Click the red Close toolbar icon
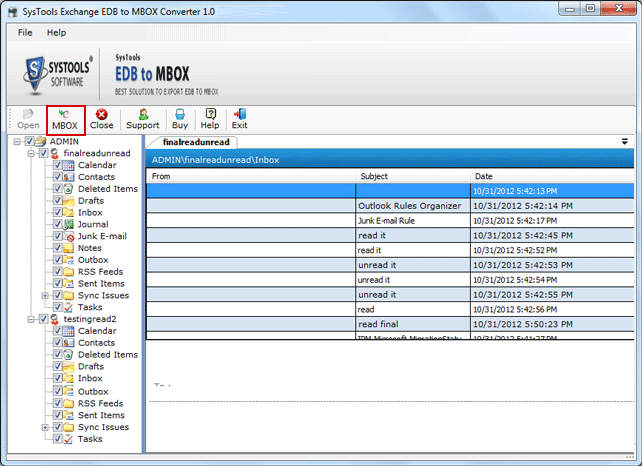642x466 pixels. [x=102, y=114]
